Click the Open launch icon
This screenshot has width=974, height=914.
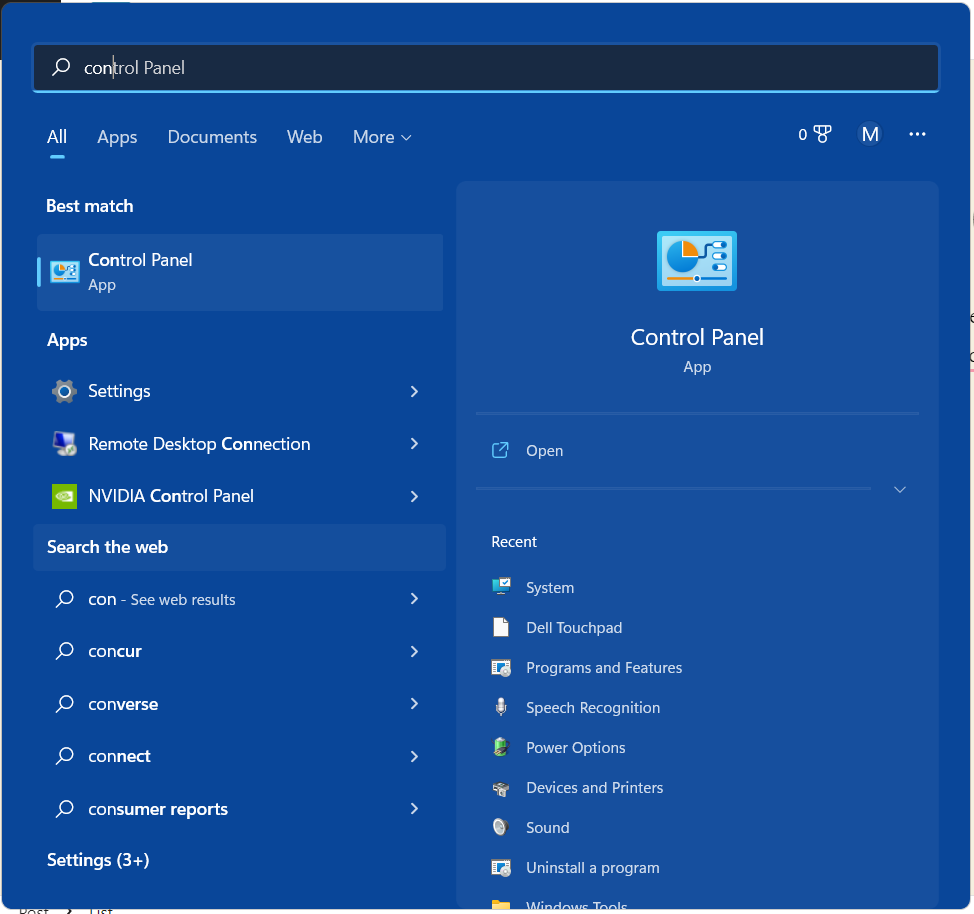[x=500, y=450]
